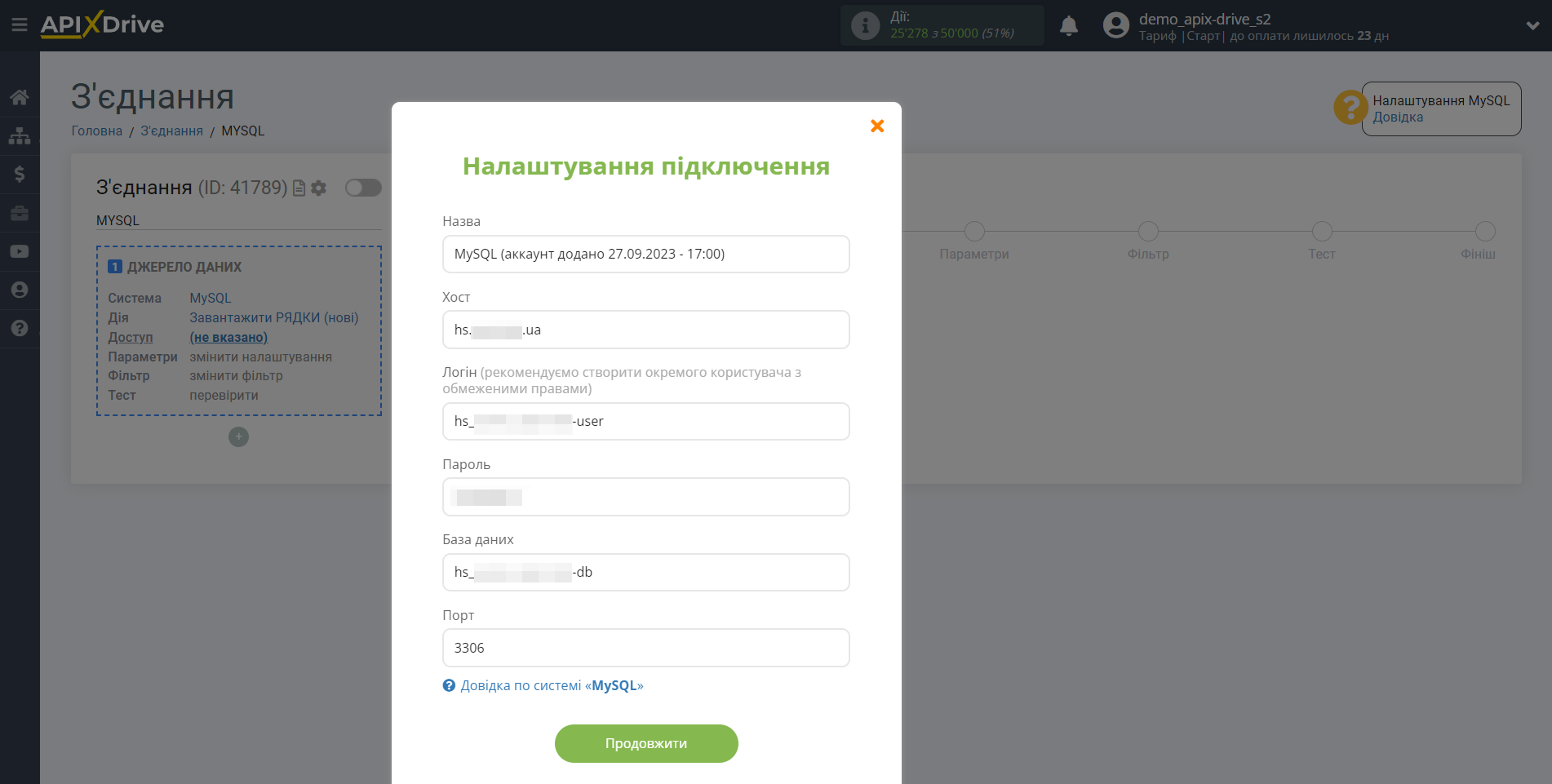Open the notifications bell

pos(1069,26)
